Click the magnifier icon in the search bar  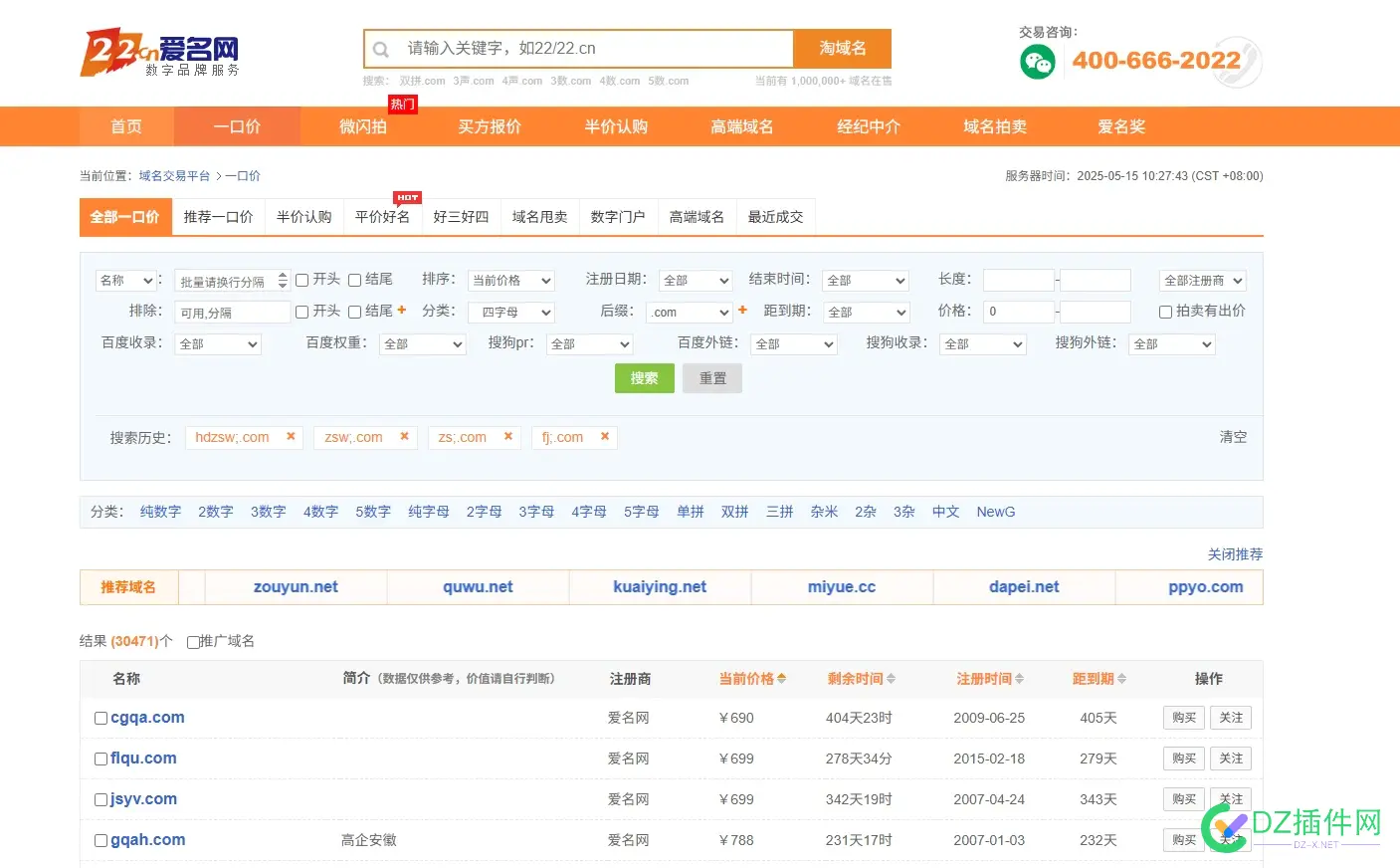coord(381,48)
